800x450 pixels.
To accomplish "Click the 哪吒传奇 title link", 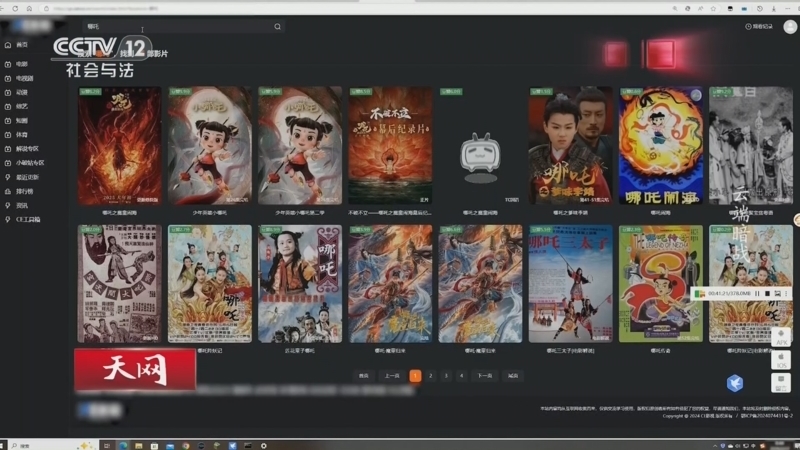I will click(661, 351).
